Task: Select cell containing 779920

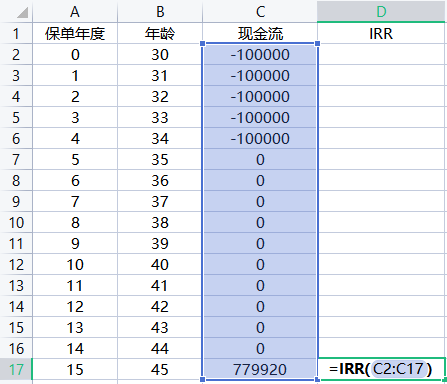Action: tap(260, 369)
